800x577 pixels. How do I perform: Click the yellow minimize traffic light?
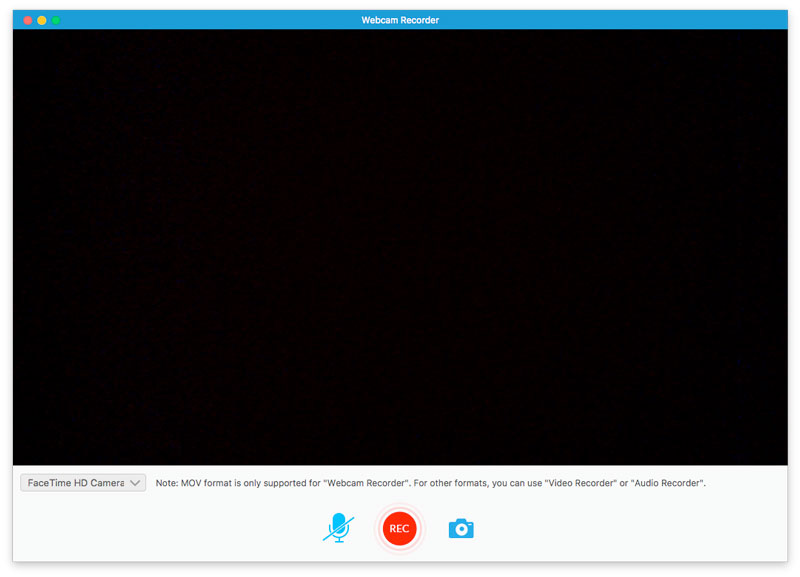pos(41,18)
